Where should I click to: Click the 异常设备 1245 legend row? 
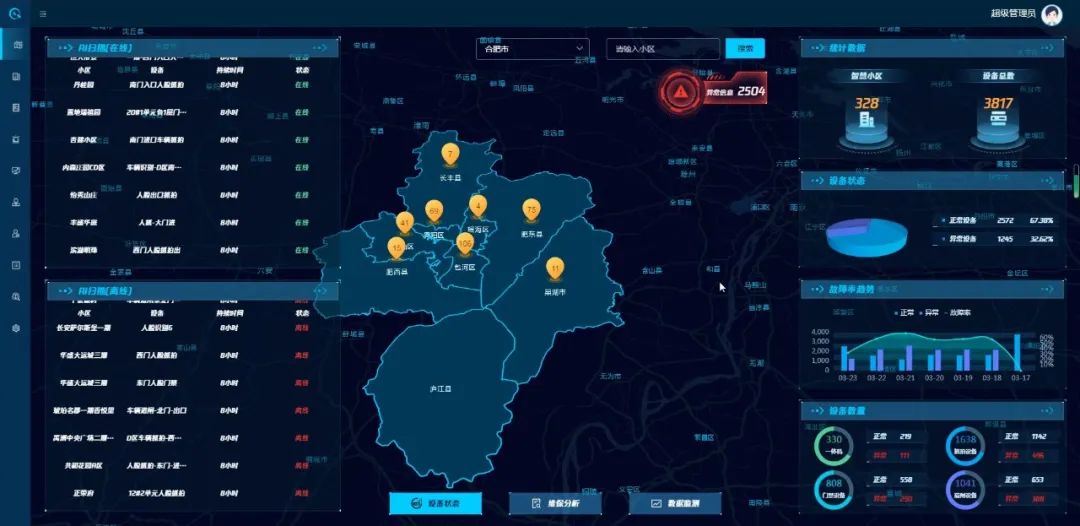pos(997,239)
